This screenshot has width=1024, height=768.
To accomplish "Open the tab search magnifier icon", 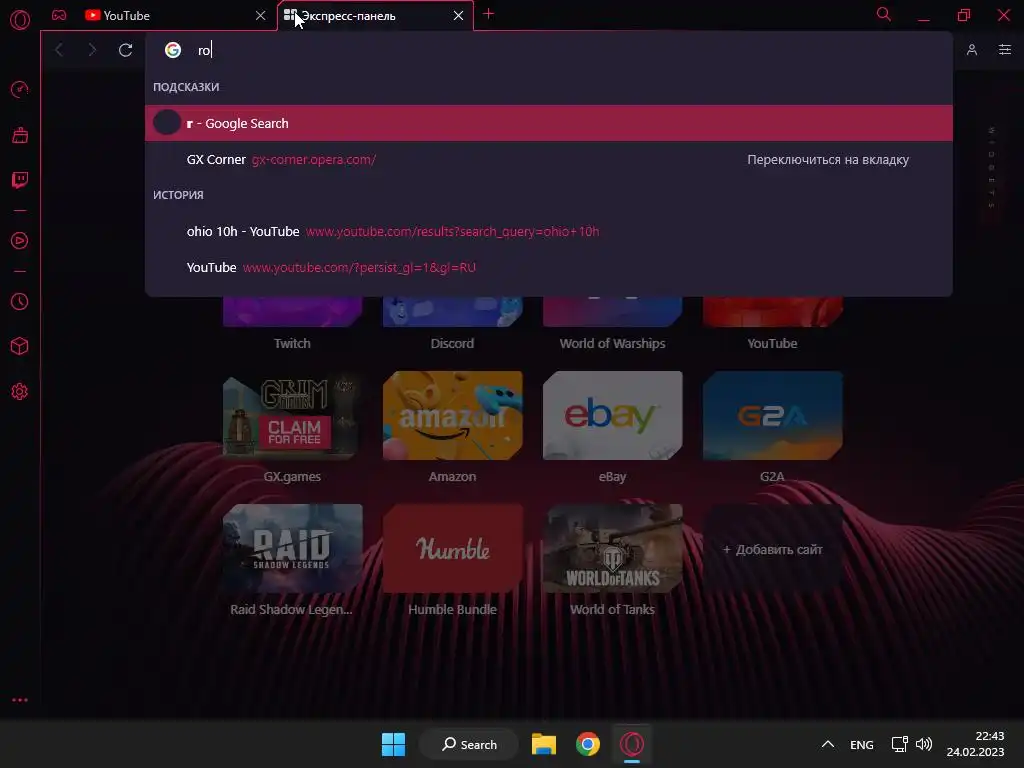I will tap(884, 14).
